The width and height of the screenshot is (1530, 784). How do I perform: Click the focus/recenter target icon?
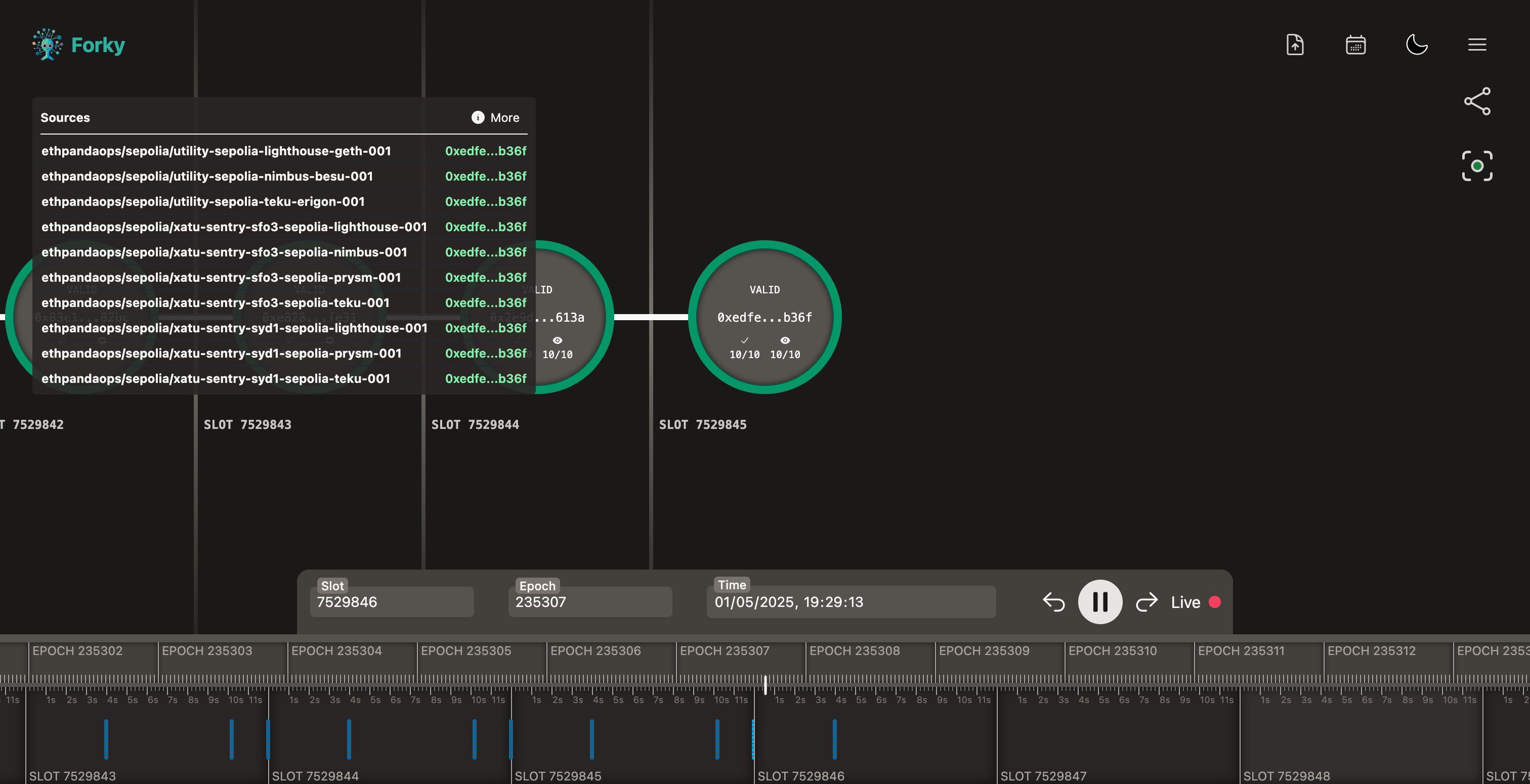(1477, 166)
